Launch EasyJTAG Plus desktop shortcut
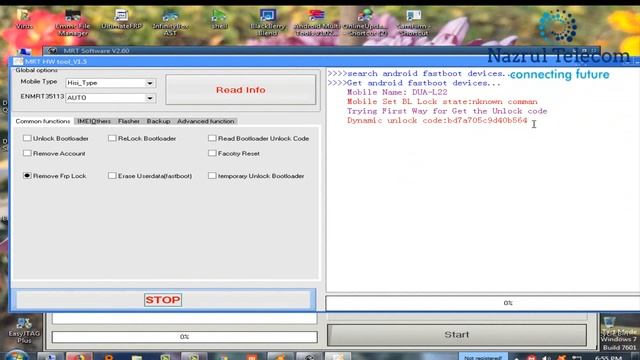 coord(24,331)
